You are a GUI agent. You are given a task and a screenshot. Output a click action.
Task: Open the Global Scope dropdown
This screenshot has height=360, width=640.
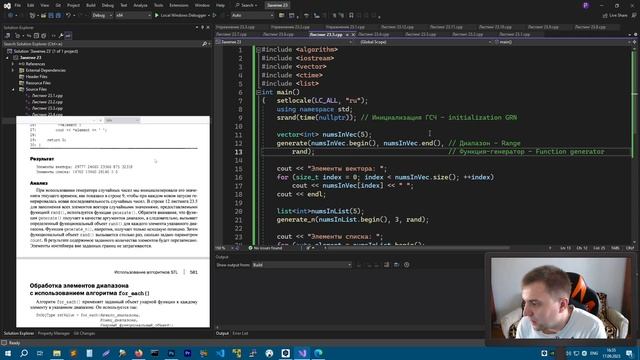tap(425, 42)
